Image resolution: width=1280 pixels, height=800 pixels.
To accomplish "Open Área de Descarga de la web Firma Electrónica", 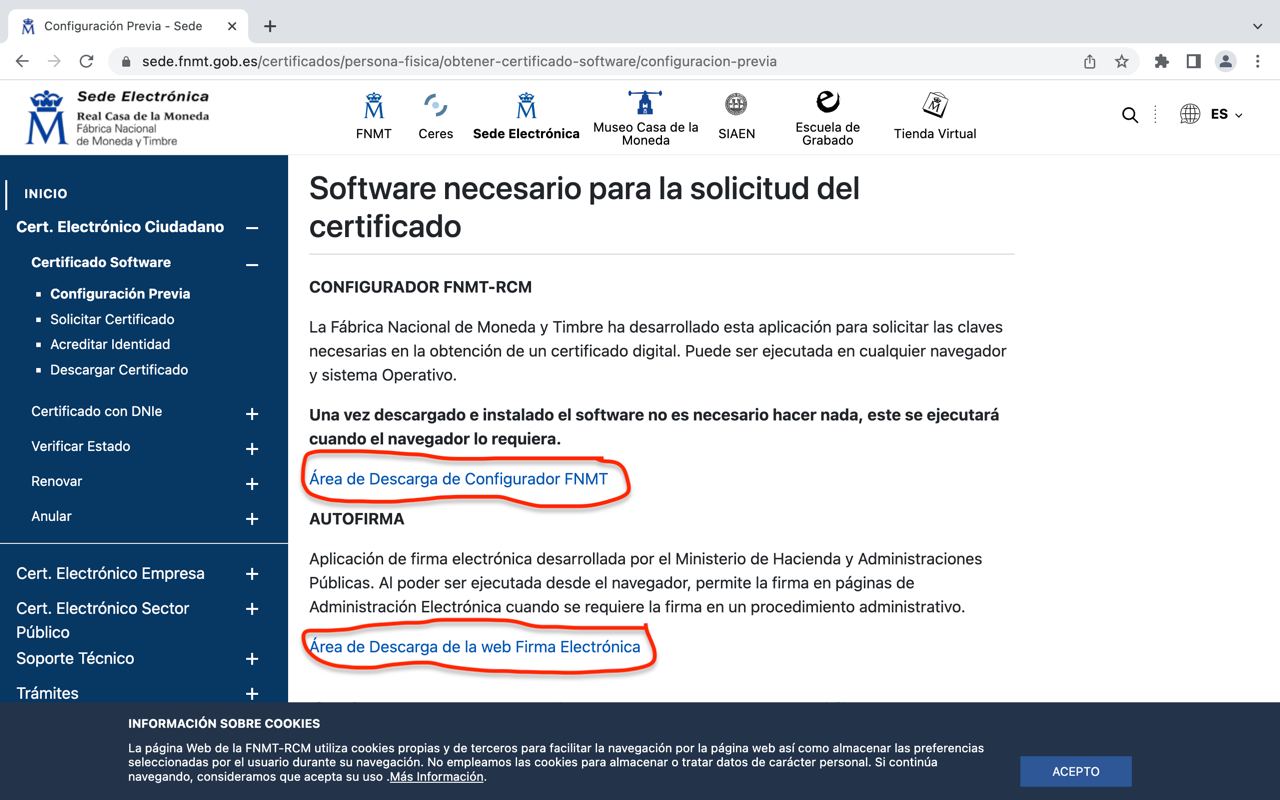I will coord(474,647).
